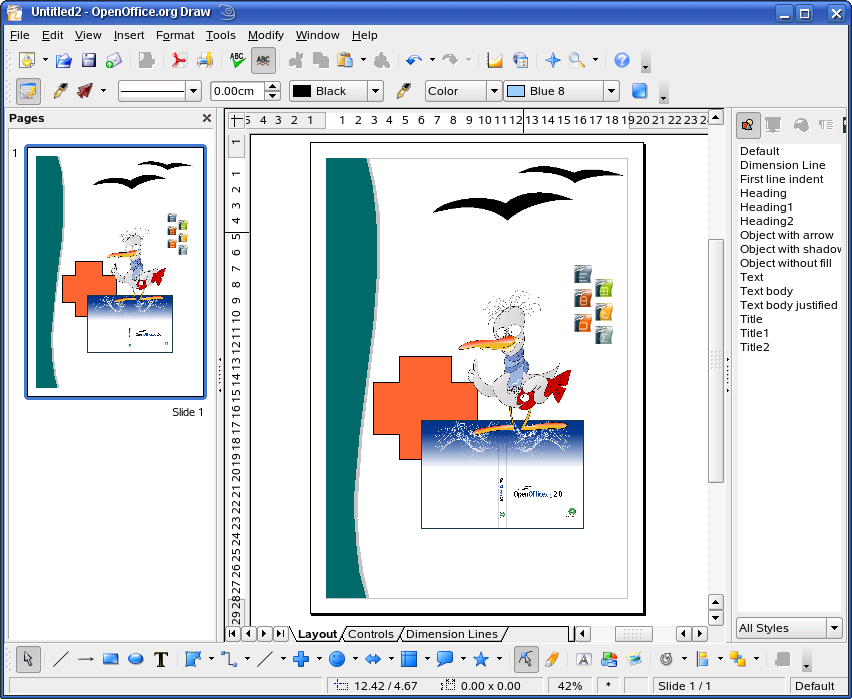Select the Line Ends with Arrow tool
The width and height of the screenshot is (852, 699).
coord(86,659)
